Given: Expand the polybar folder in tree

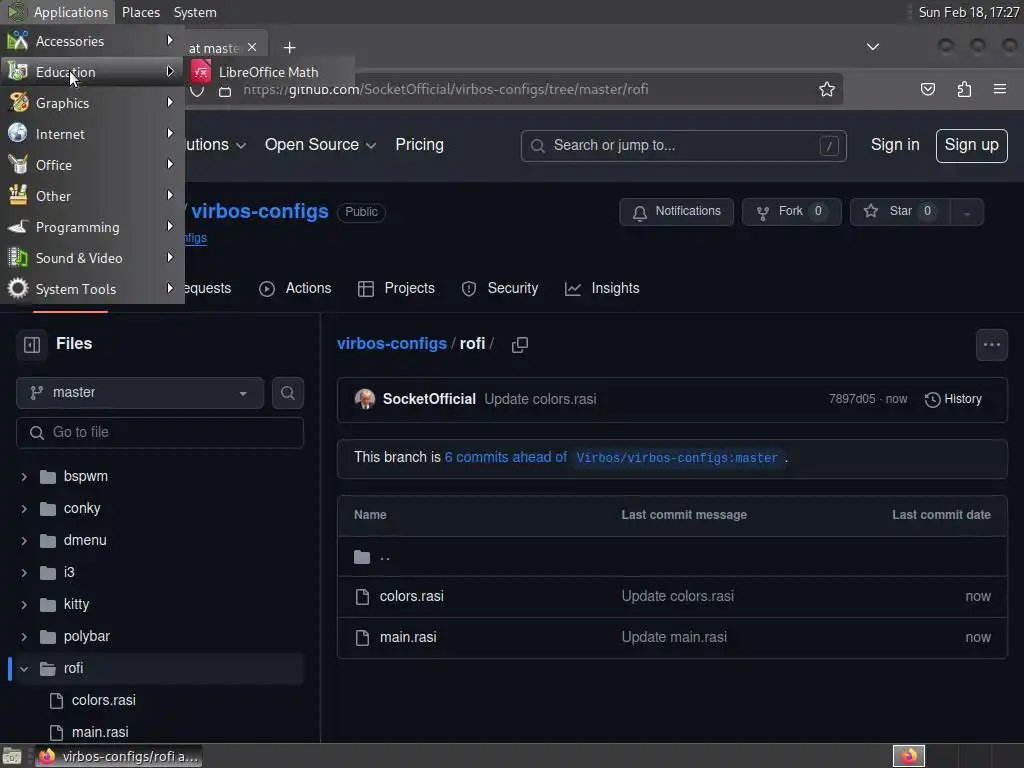Looking at the screenshot, I should point(24,637).
